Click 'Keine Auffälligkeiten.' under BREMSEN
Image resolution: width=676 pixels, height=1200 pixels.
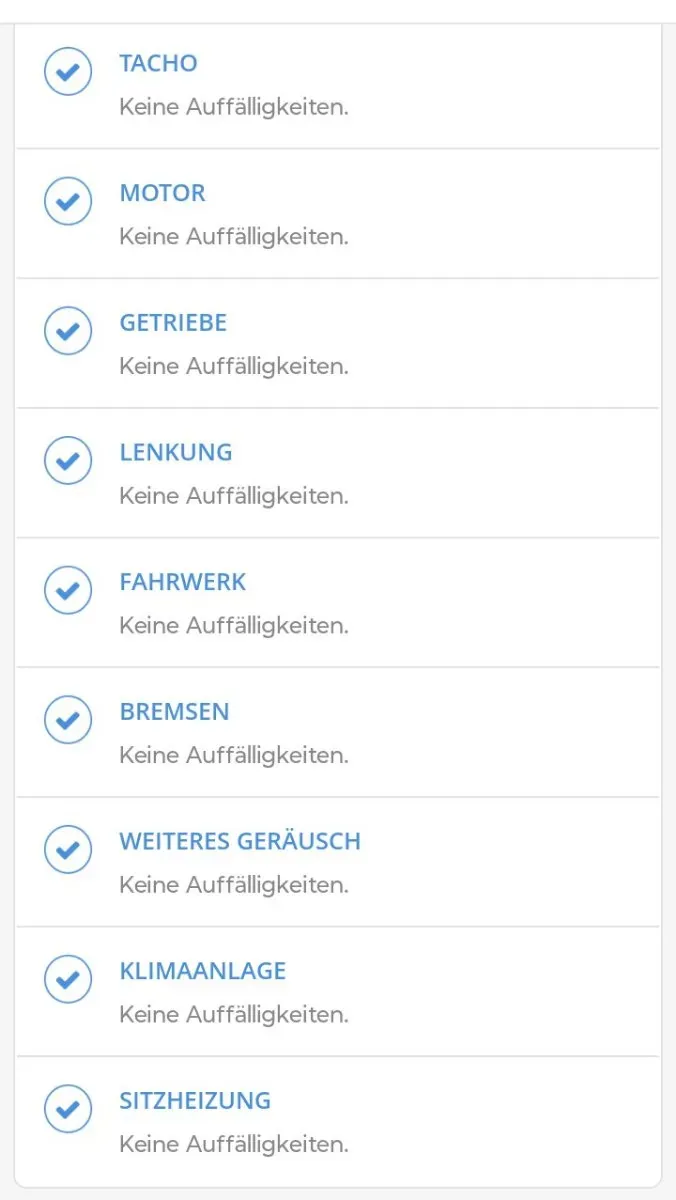(234, 755)
